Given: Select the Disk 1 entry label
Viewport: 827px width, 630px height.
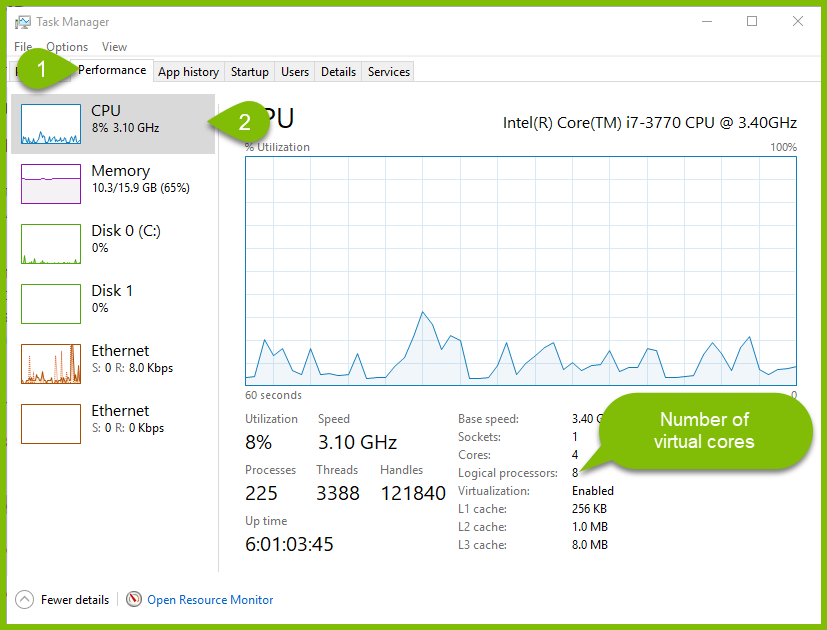Looking at the screenshot, I should tap(112, 291).
